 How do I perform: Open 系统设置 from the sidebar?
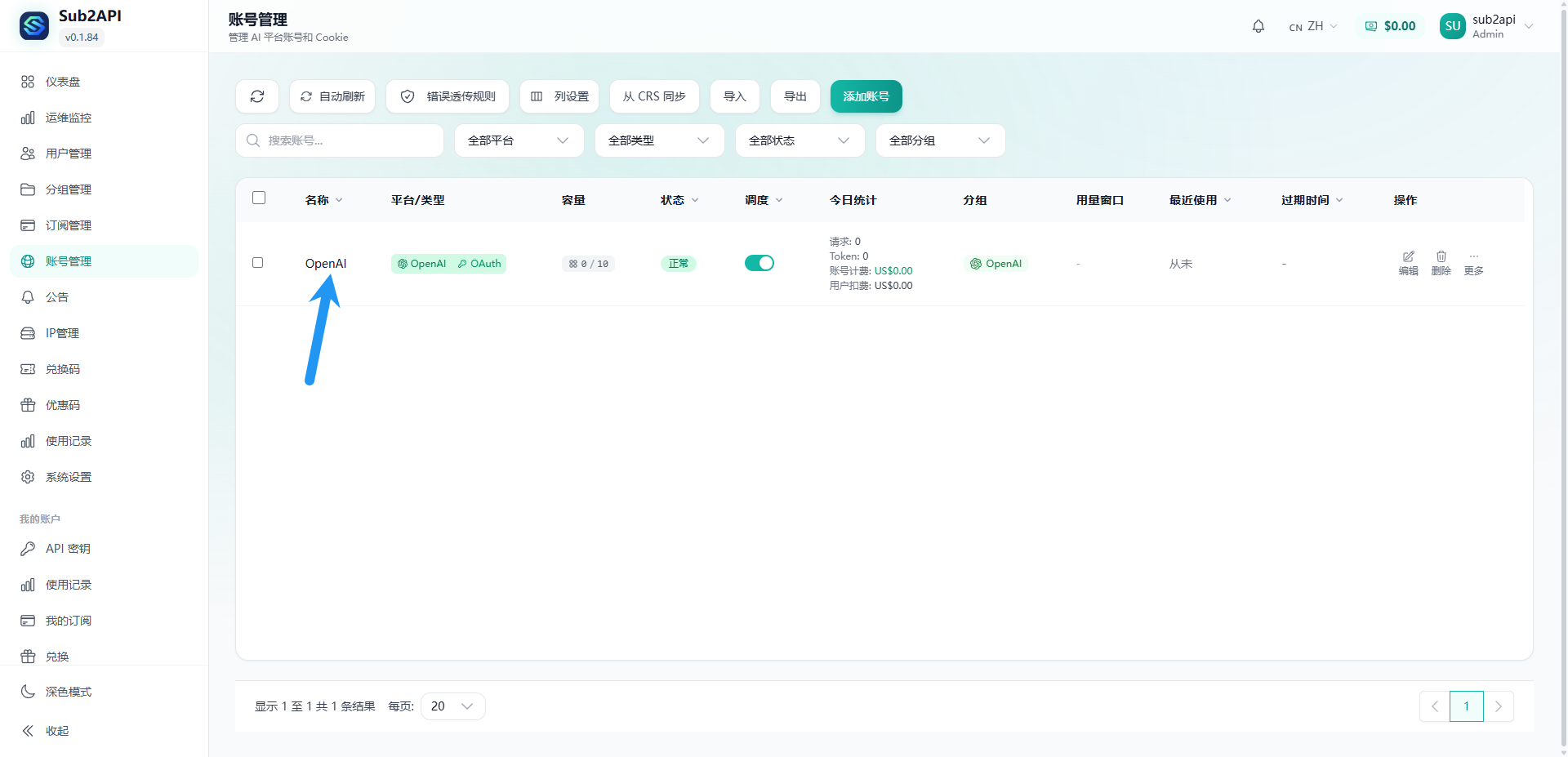coord(69,476)
